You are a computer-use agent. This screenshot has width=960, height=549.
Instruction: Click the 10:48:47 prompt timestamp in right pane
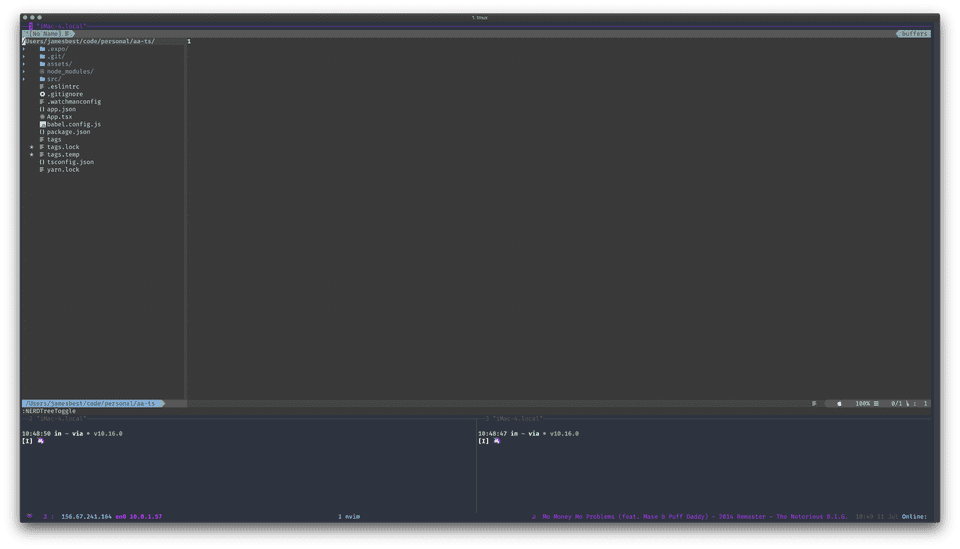[x=492, y=433]
